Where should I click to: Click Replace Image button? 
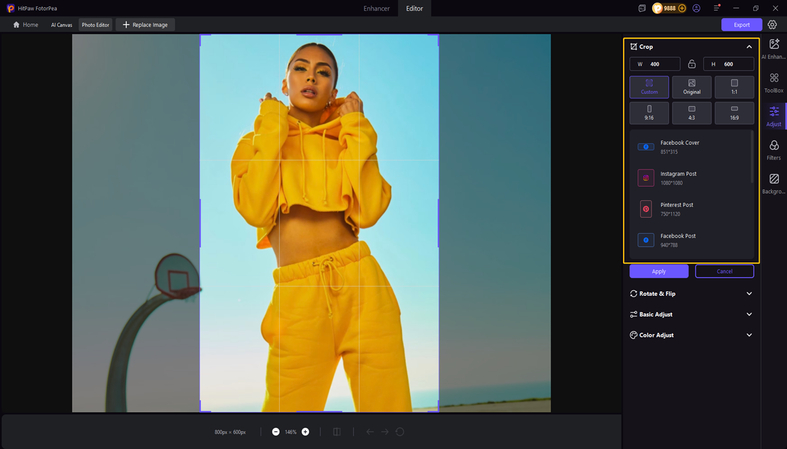coord(145,25)
